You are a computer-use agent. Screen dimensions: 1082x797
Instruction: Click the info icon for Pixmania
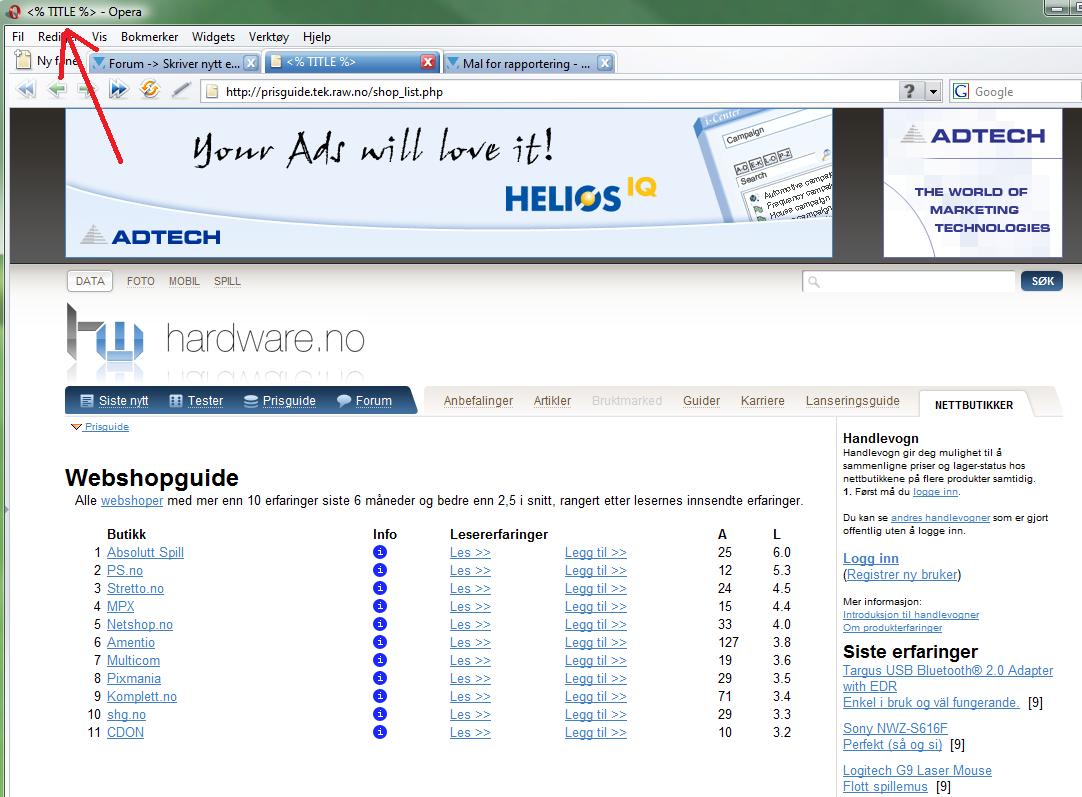[380, 678]
